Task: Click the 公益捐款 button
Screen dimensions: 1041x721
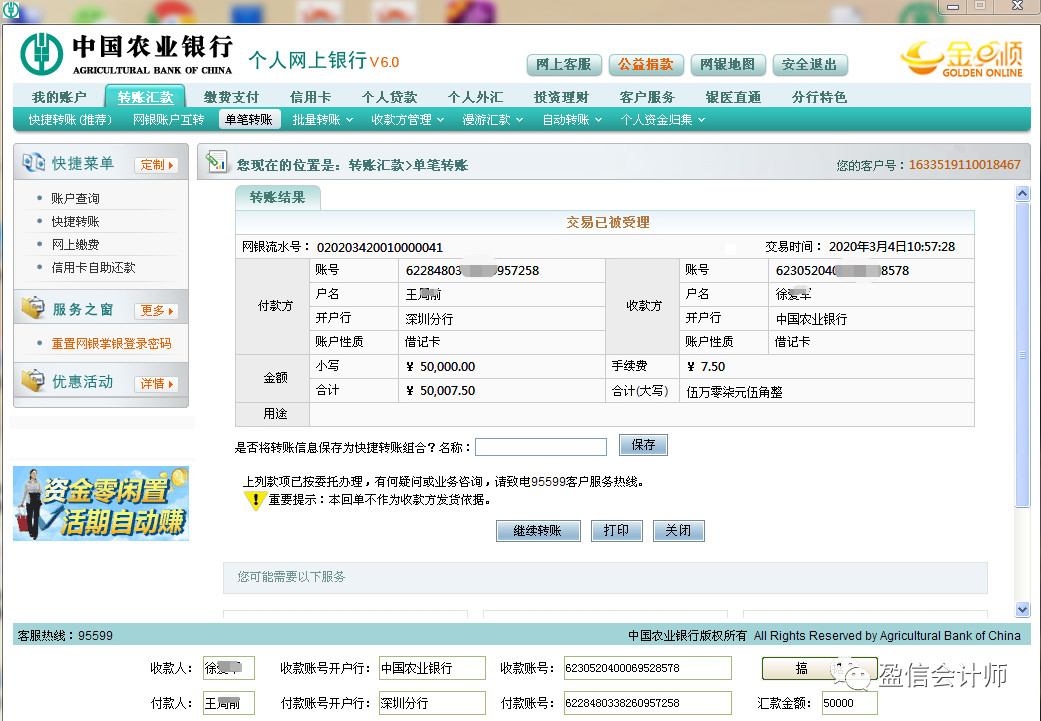Action: pos(646,64)
